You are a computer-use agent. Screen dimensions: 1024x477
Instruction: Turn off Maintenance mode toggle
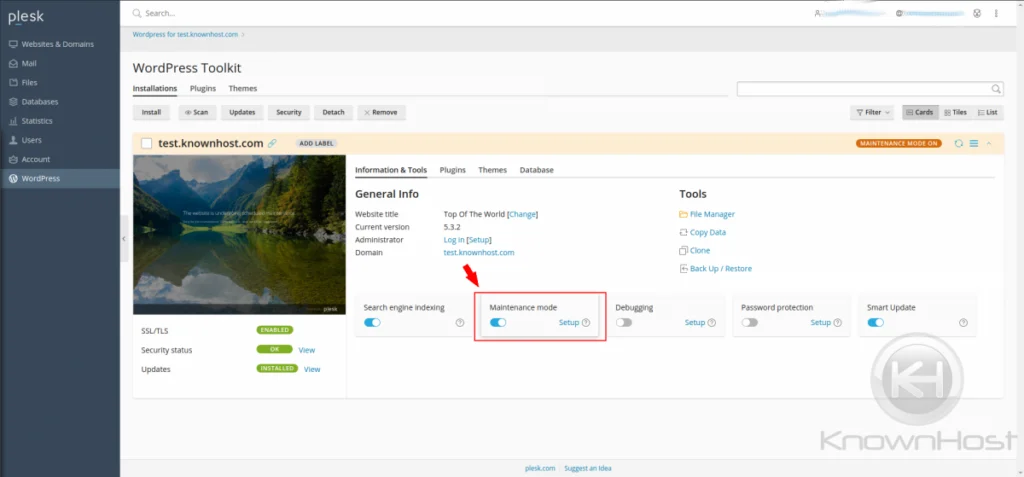point(498,323)
